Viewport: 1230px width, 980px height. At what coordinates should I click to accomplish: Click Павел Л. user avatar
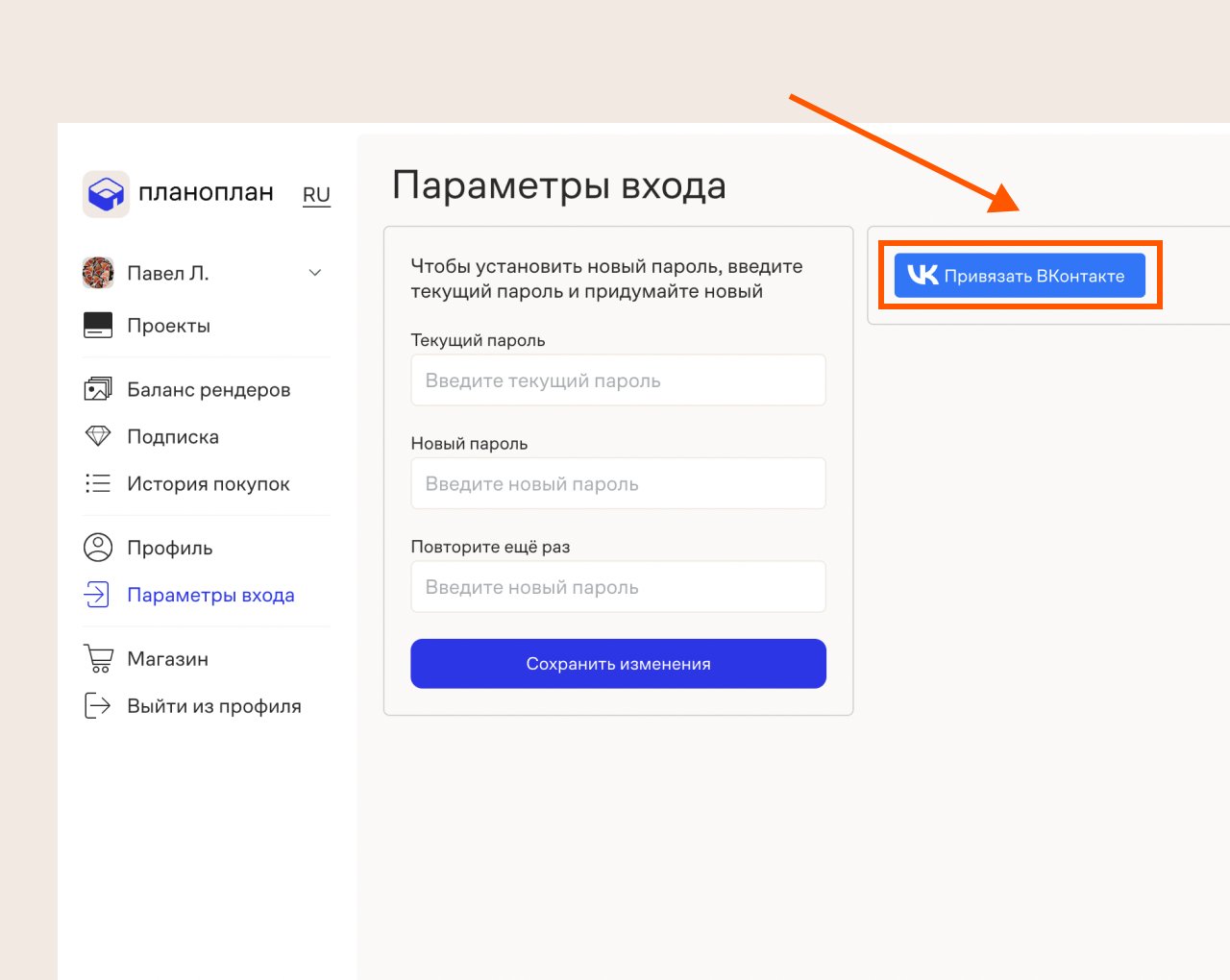(98, 273)
